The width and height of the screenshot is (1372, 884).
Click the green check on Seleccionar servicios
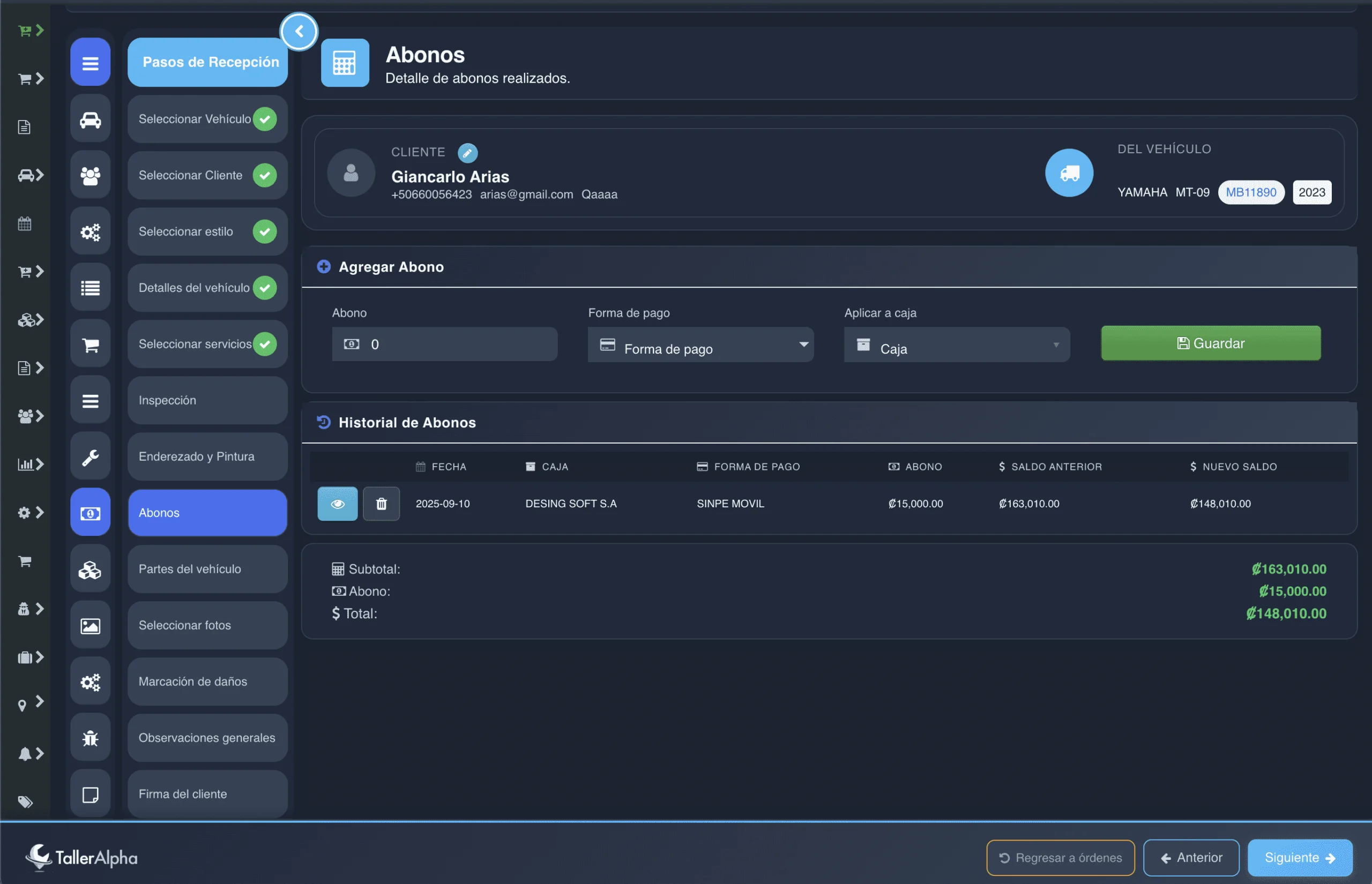(265, 344)
